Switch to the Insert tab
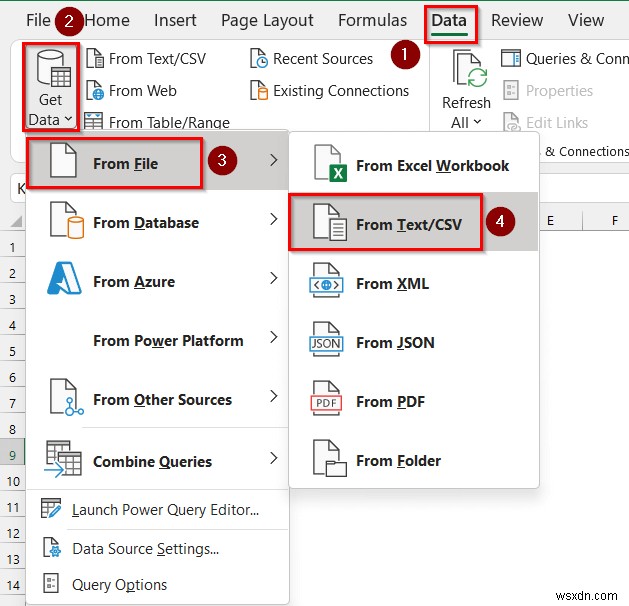 point(175,20)
